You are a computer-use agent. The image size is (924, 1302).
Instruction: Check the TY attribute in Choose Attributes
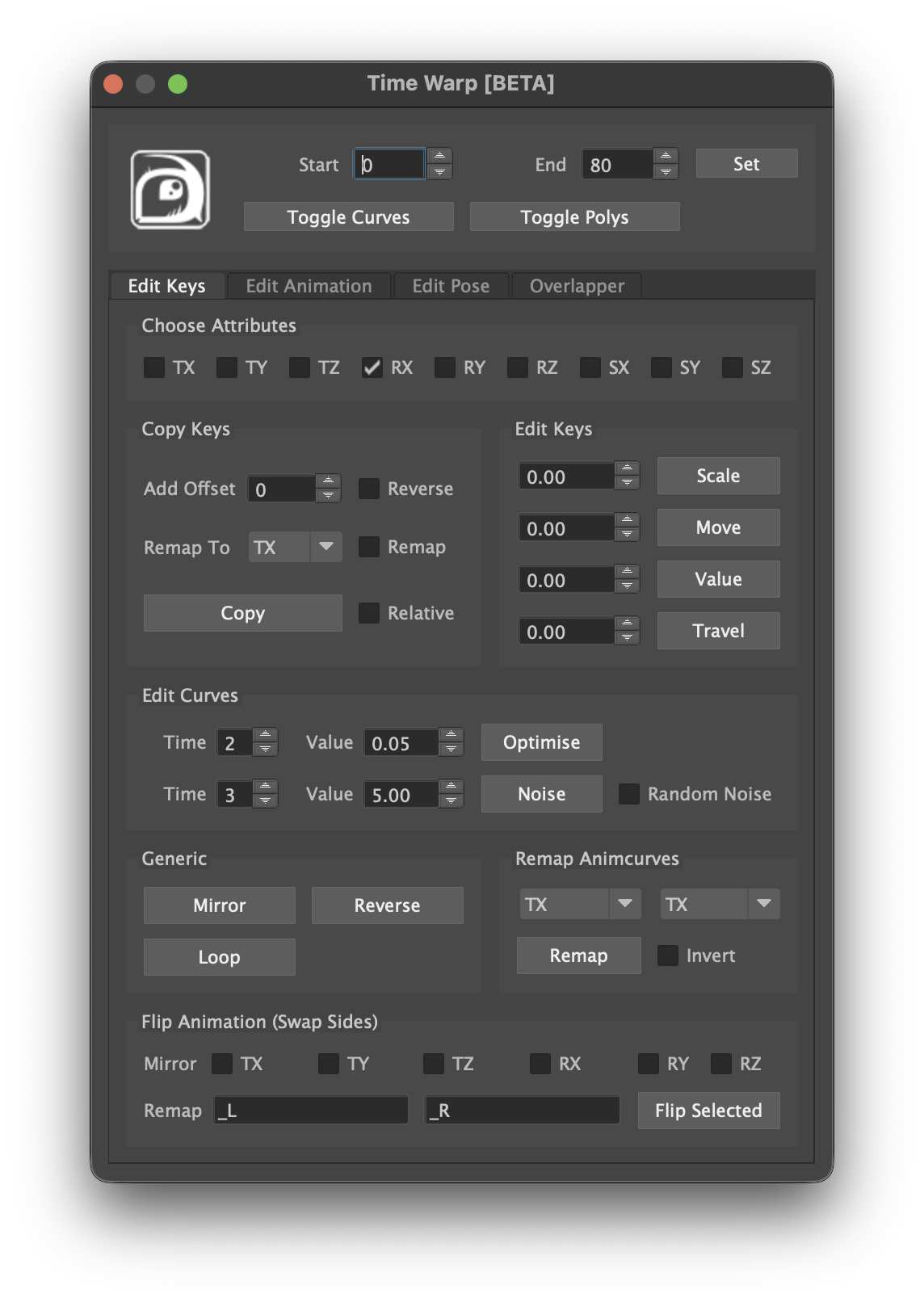coord(227,367)
